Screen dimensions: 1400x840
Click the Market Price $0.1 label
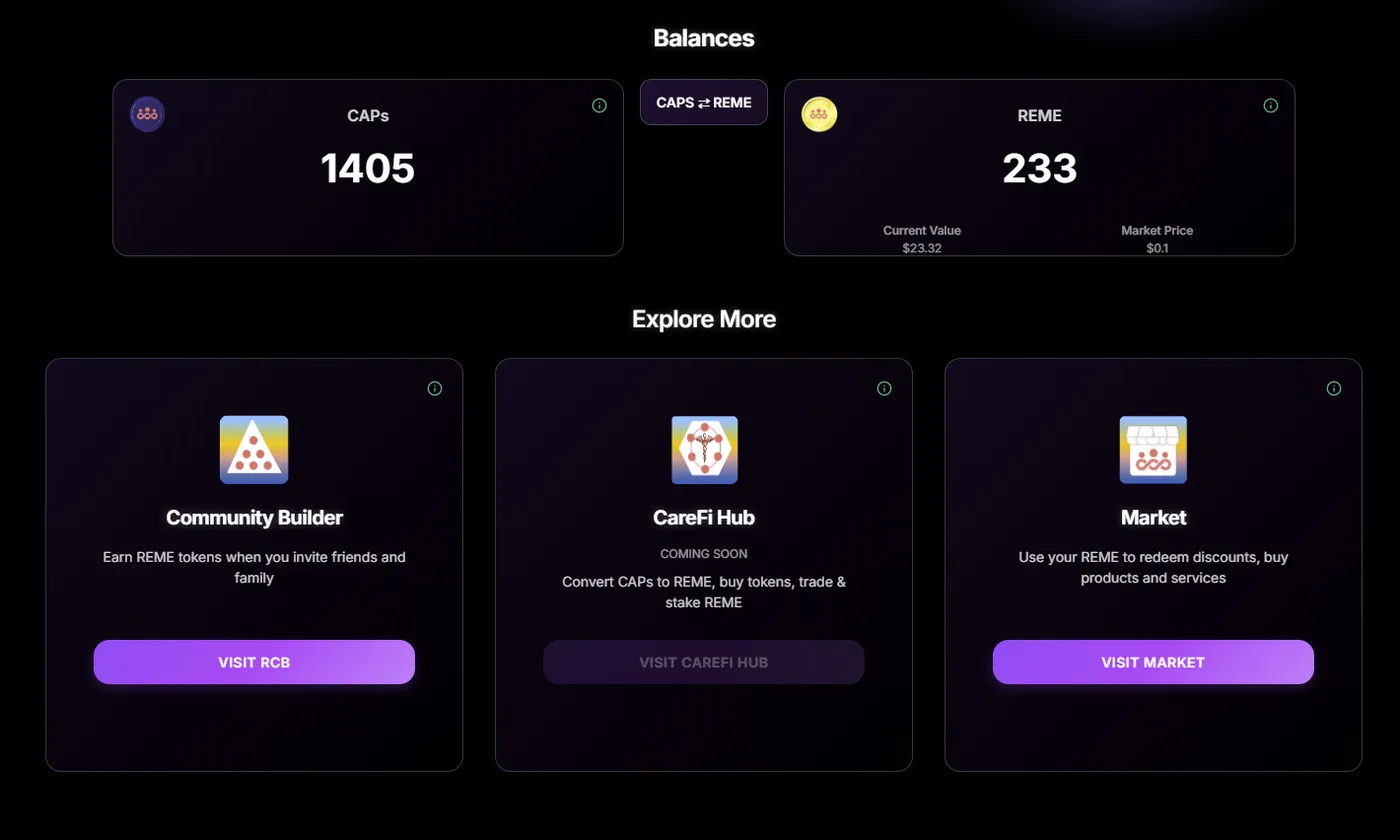click(x=1157, y=239)
